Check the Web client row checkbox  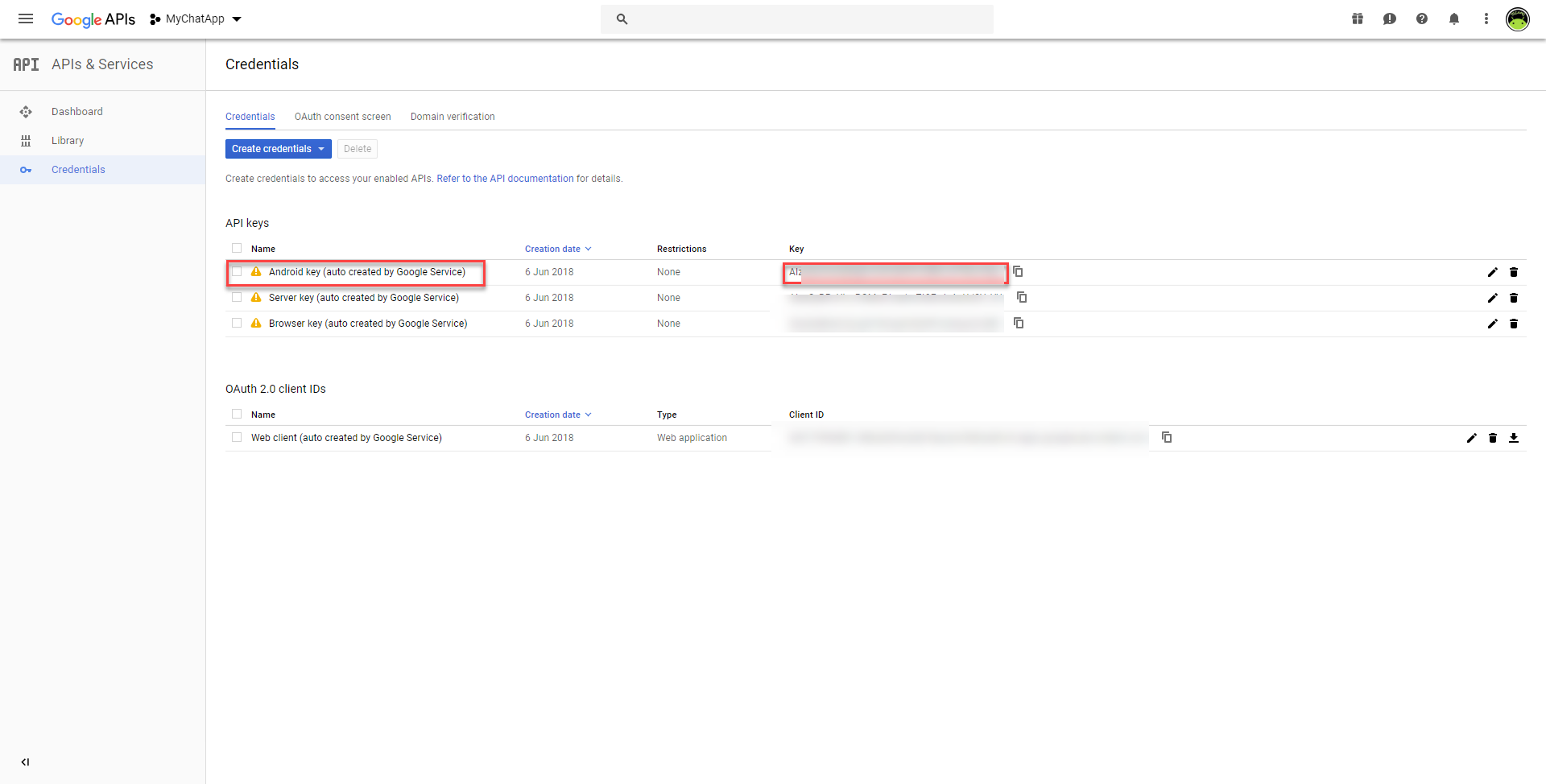(x=237, y=438)
